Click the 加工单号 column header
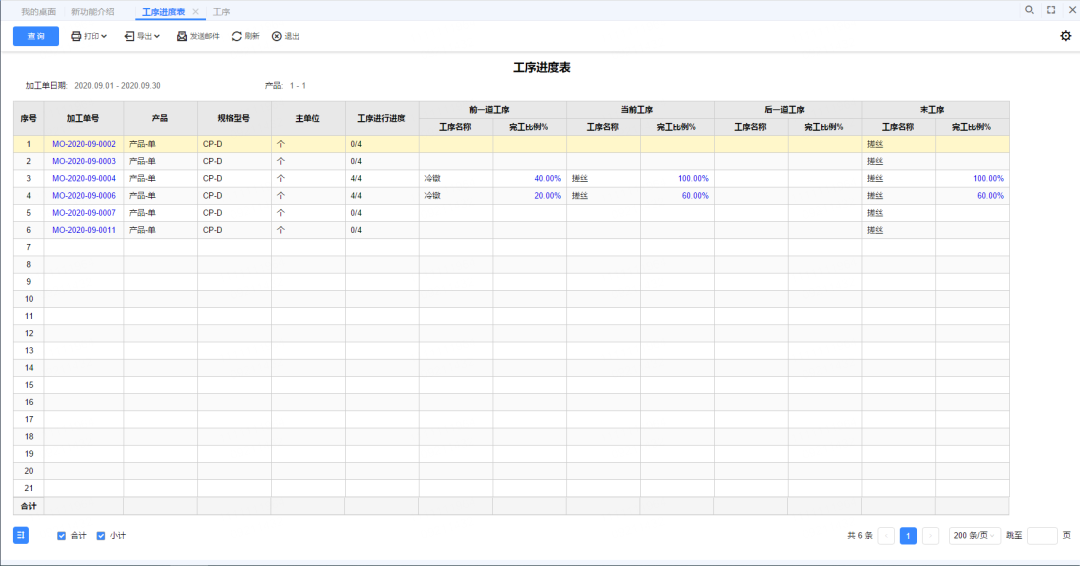Image resolution: width=1080 pixels, height=566 pixels. 83,118
